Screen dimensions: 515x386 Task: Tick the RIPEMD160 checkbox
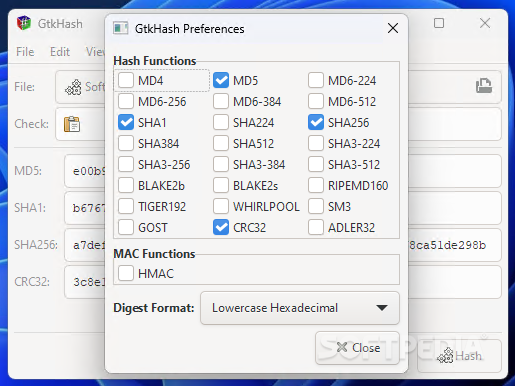pyautogui.click(x=316, y=185)
